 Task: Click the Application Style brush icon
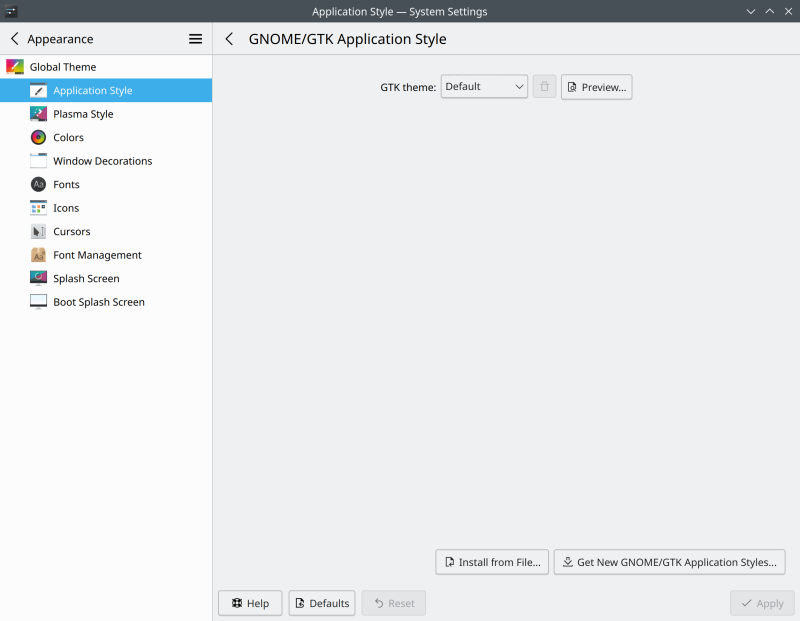[x=38, y=91]
